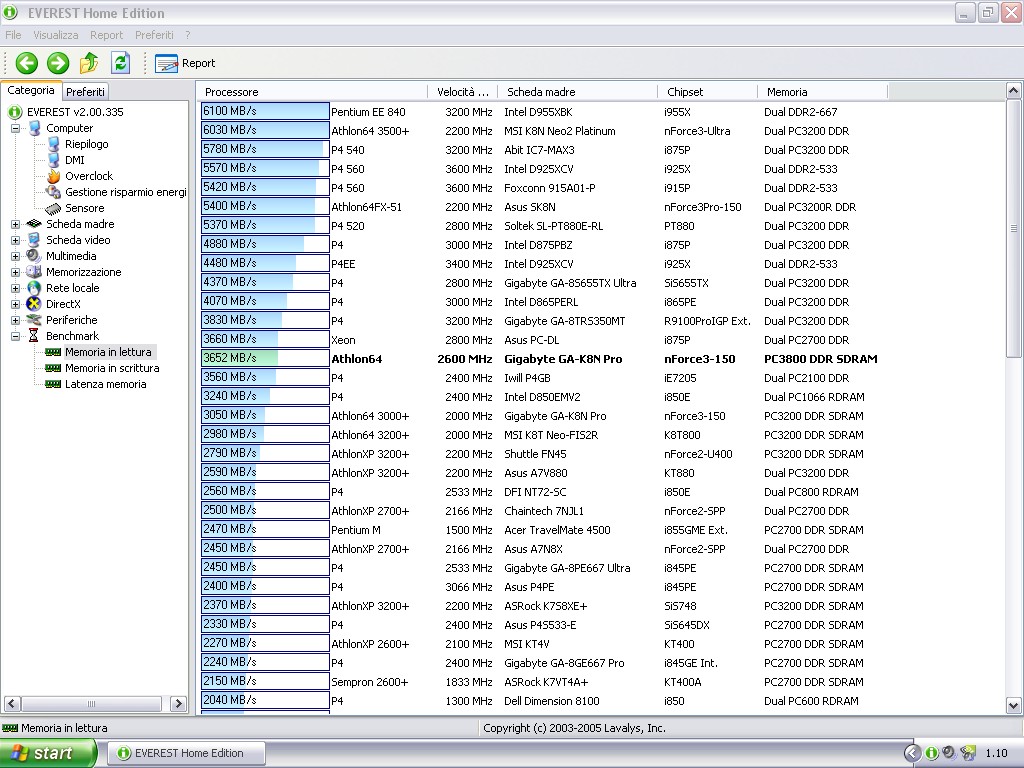Select the Xeon 3660 MB/s row
1024x768 pixels.
point(542,340)
